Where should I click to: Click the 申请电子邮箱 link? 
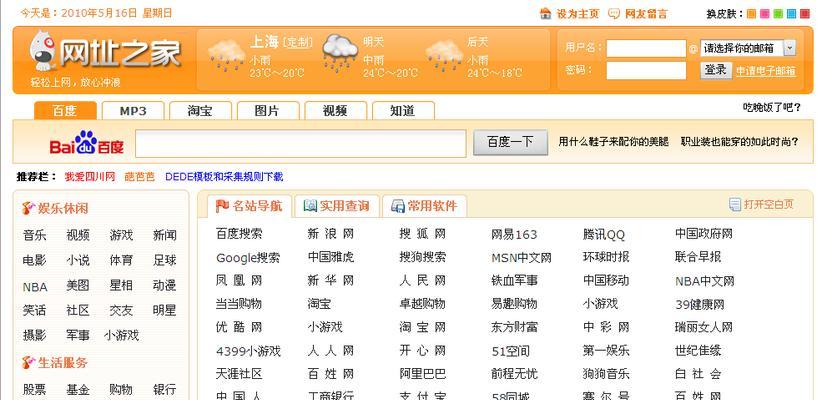click(x=765, y=71)
